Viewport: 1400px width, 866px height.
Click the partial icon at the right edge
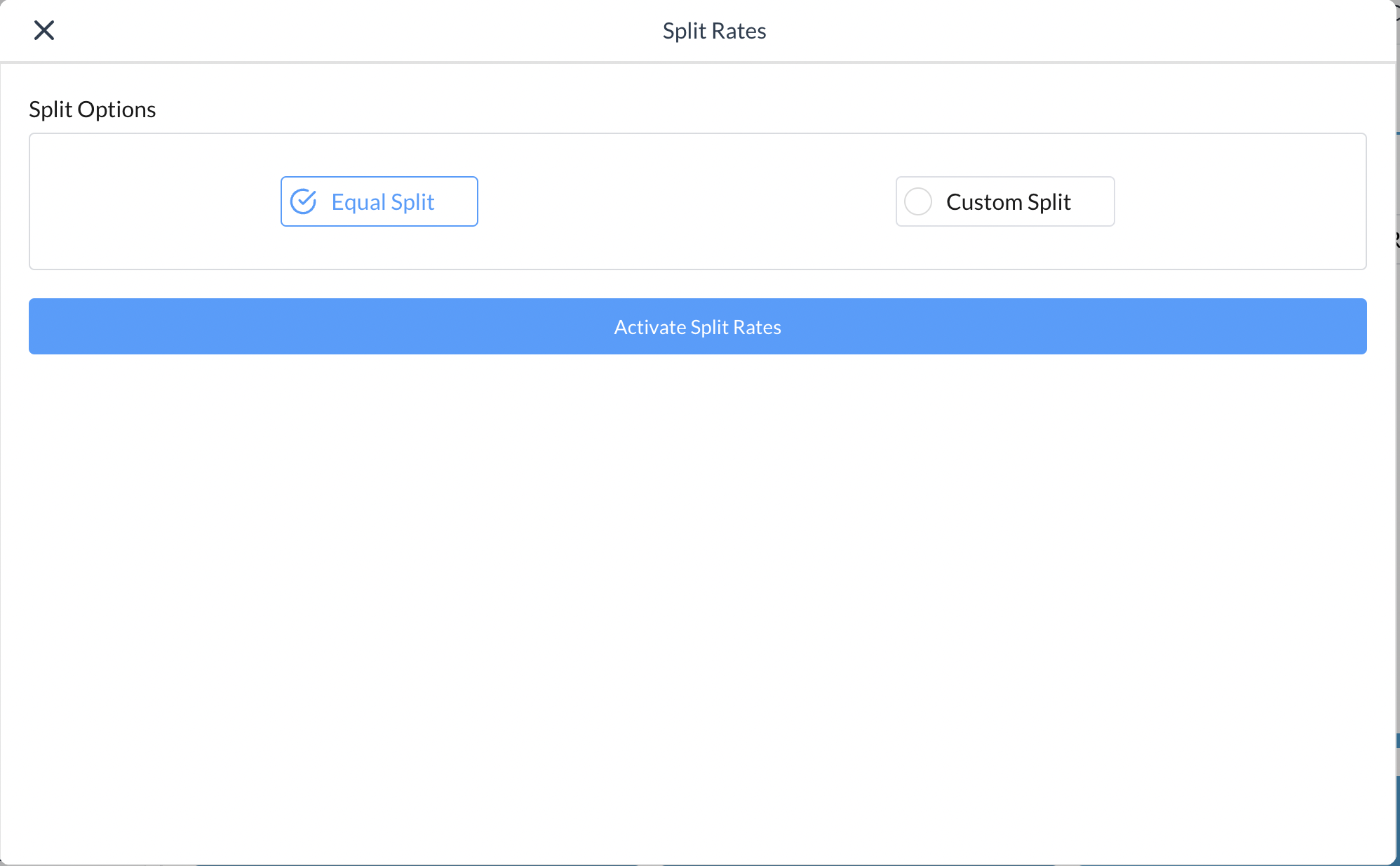click(x=1396, y=241)
